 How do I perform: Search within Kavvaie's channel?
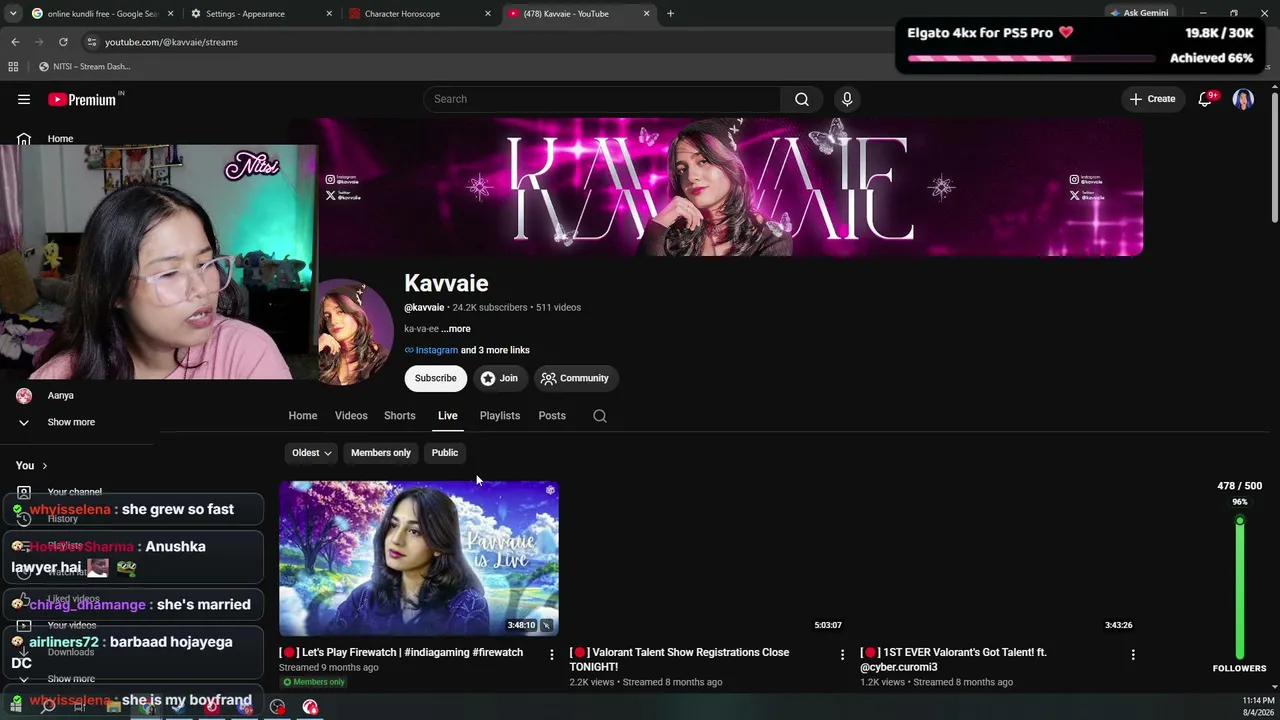[600, 416]
